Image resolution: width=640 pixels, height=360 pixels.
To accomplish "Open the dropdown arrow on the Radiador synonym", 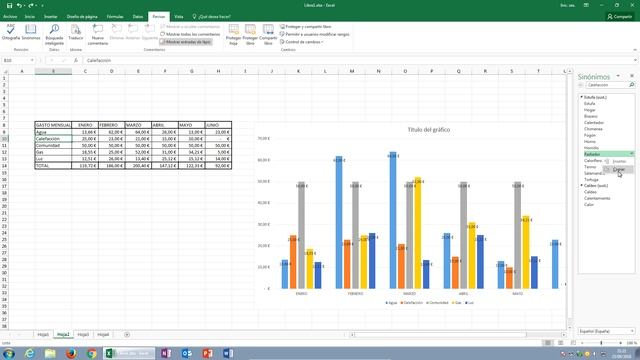I will tap(631, 154).
